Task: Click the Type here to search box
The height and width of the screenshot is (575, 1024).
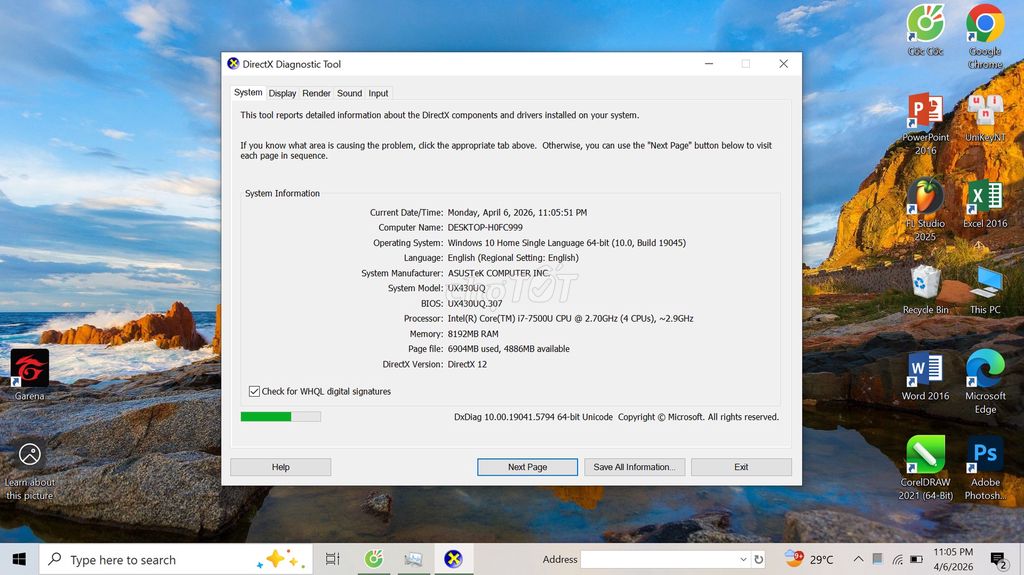Action: pyautogui.click(x=174, y=559)
